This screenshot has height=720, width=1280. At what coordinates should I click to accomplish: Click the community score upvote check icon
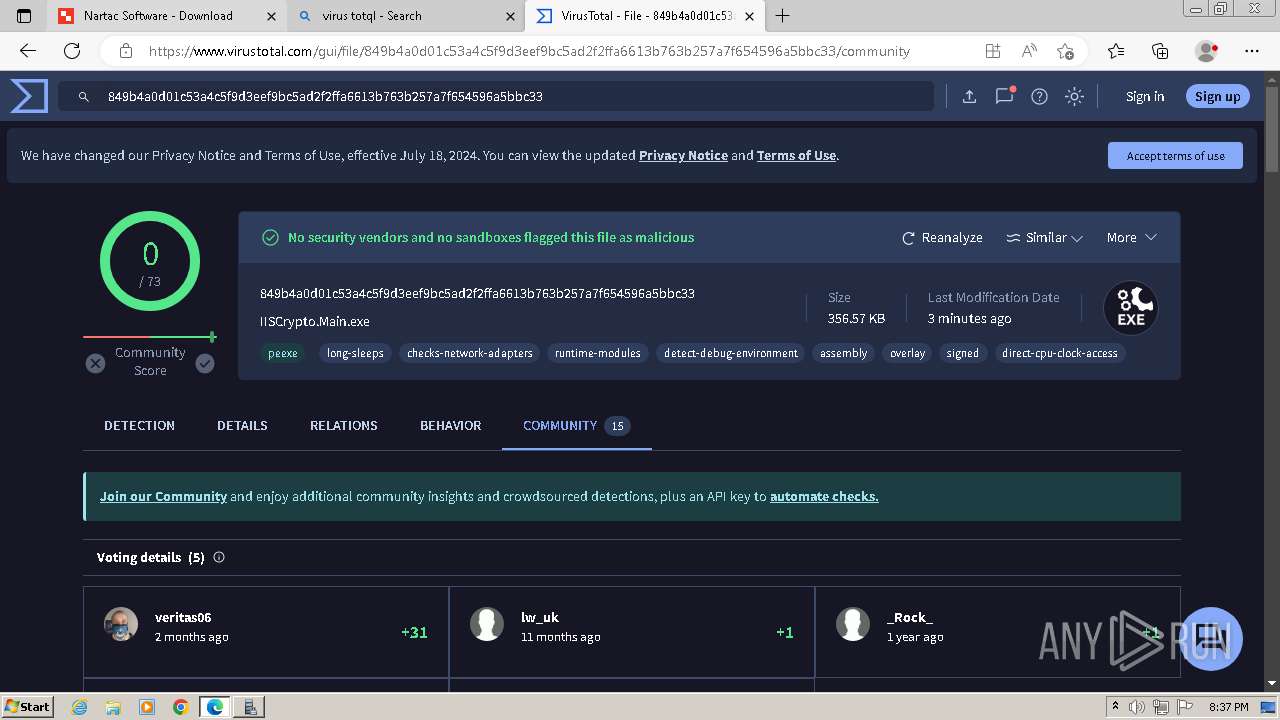pyautogui.click(x=205, y=363)
